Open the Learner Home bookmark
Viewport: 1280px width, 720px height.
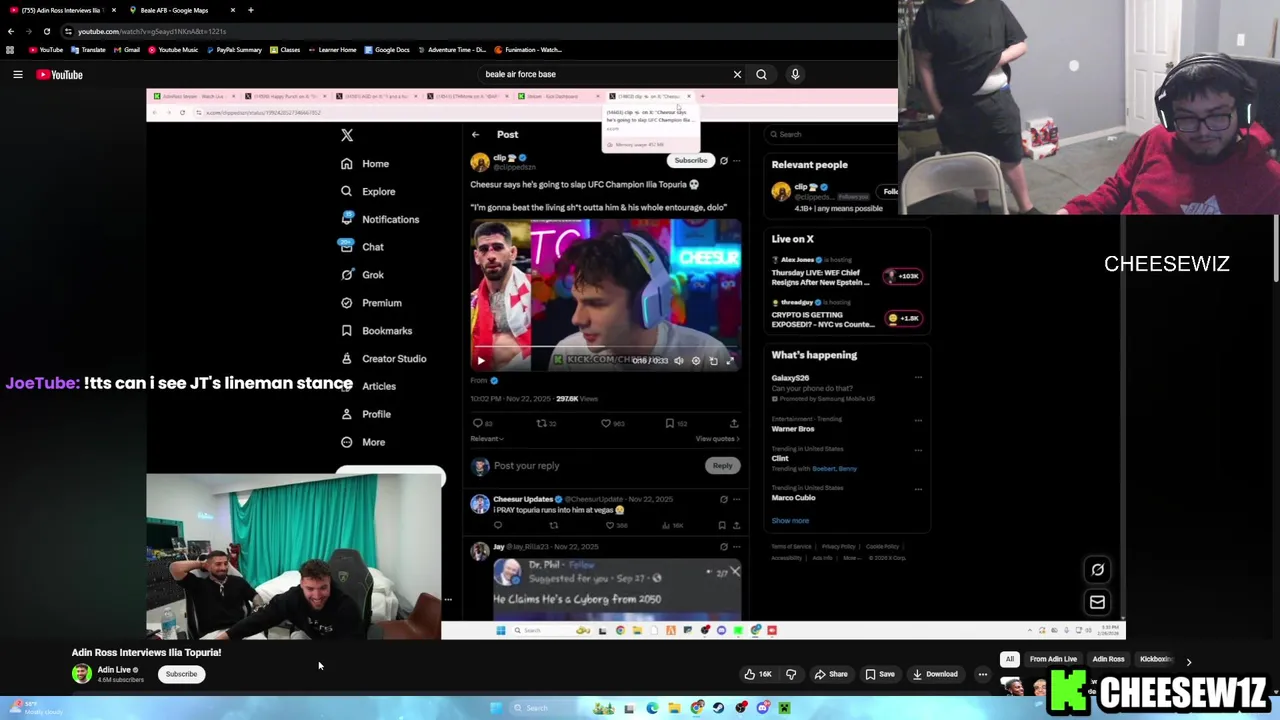click(x=332, y=50)
